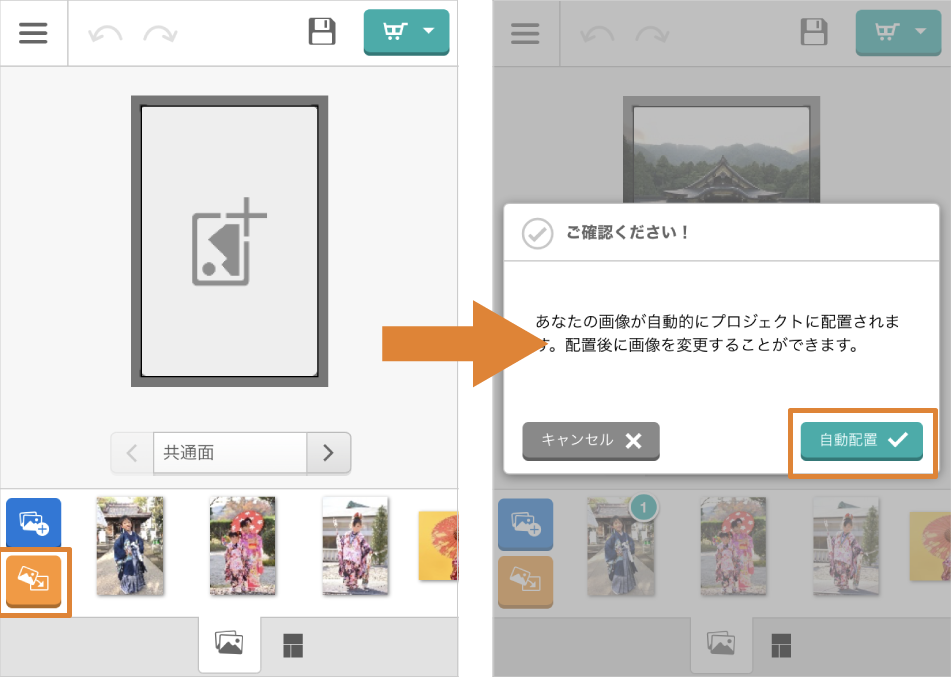Confirm with 自動配置 button
Viewport: 951px width, 677px height.
[x=862, y=441]
